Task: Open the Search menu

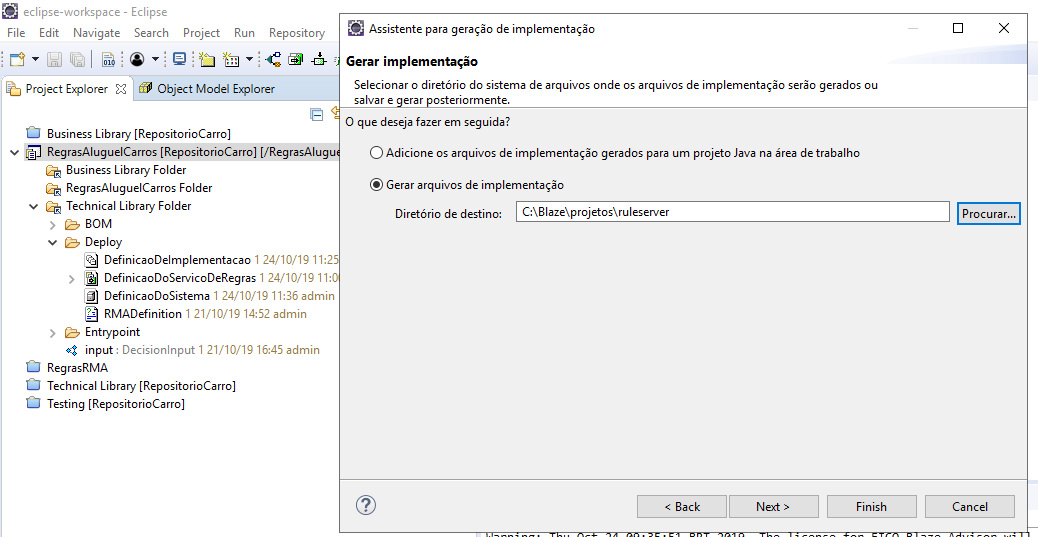Action: click(x=151, y=32)
